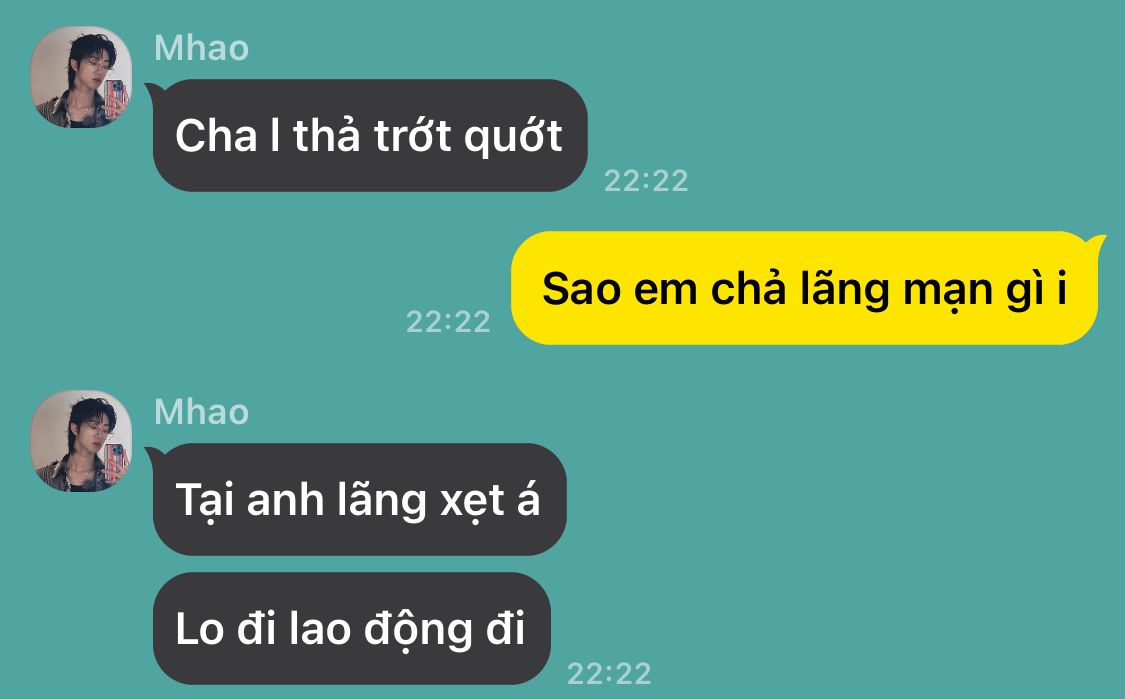Click the 22:22 timestamp left of yellow bubble
1125x699 pixels.
(x=448, y=321)
